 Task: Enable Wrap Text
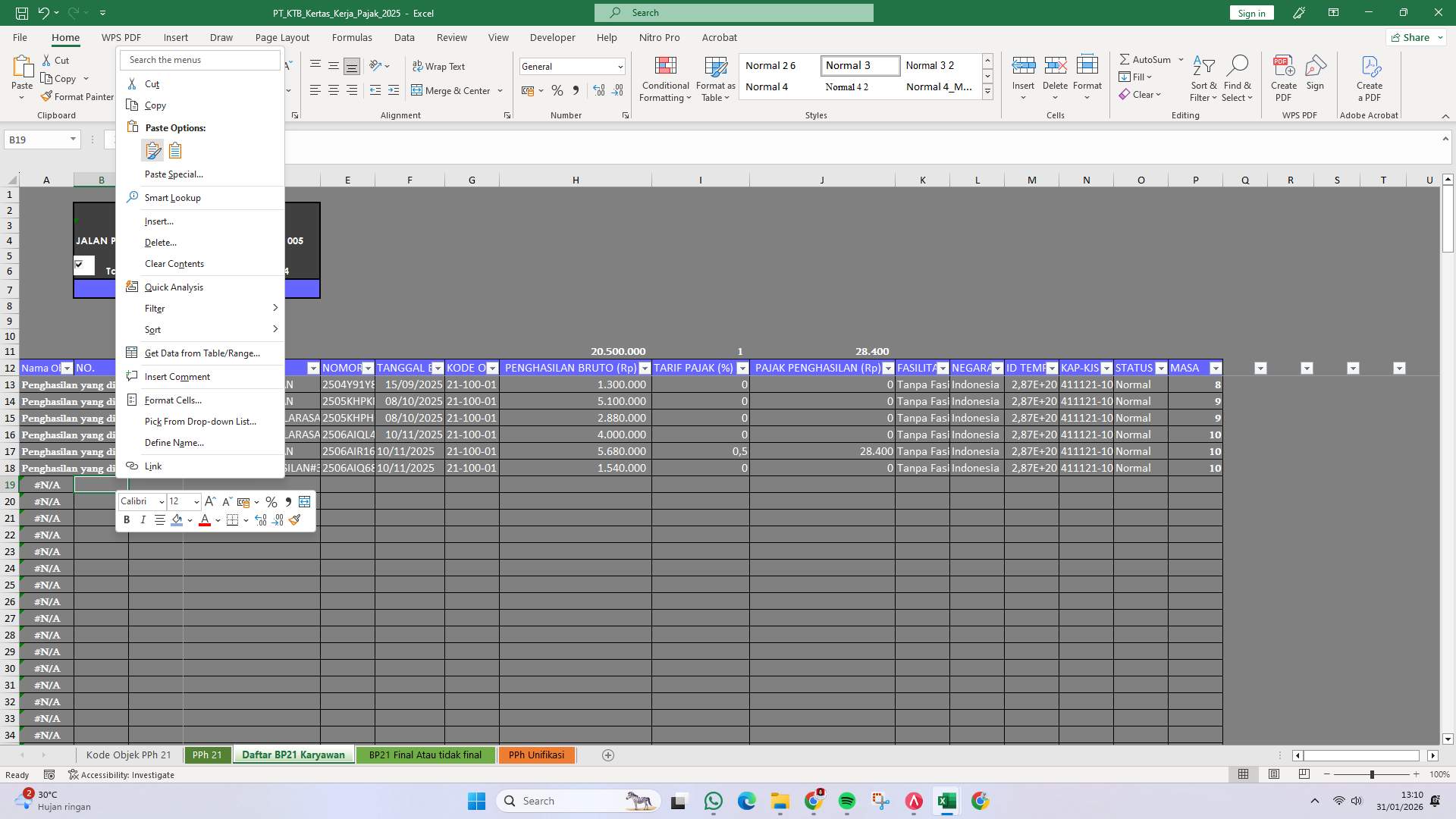point(440,66)
